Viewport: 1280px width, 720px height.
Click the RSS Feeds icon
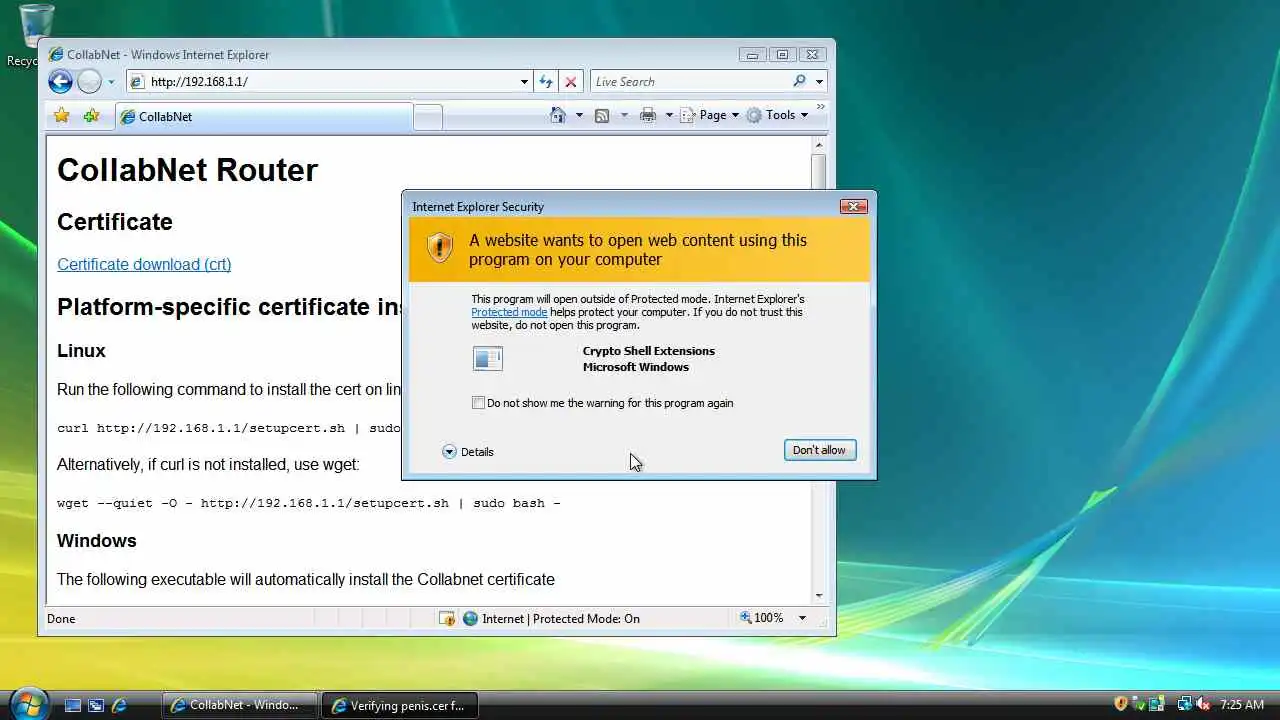(x=602, y=115)
